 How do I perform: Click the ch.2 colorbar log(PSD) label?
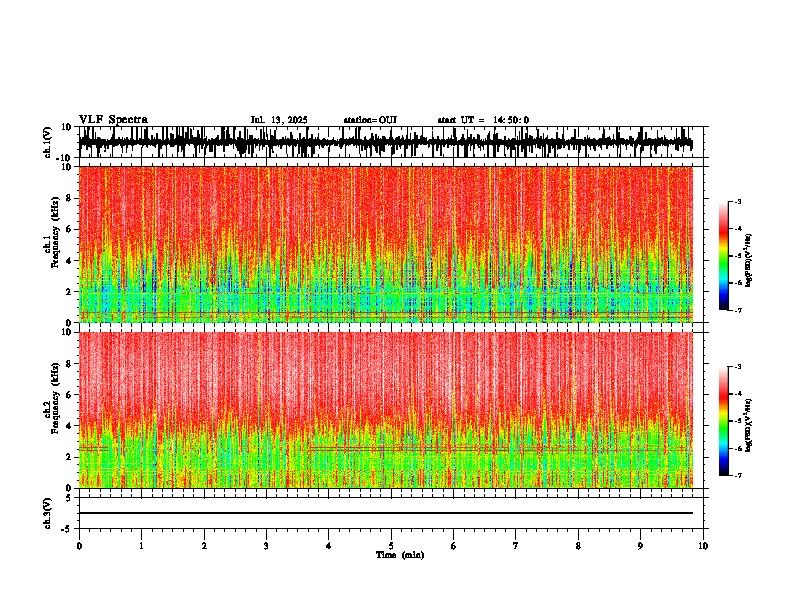click(749, 425)
